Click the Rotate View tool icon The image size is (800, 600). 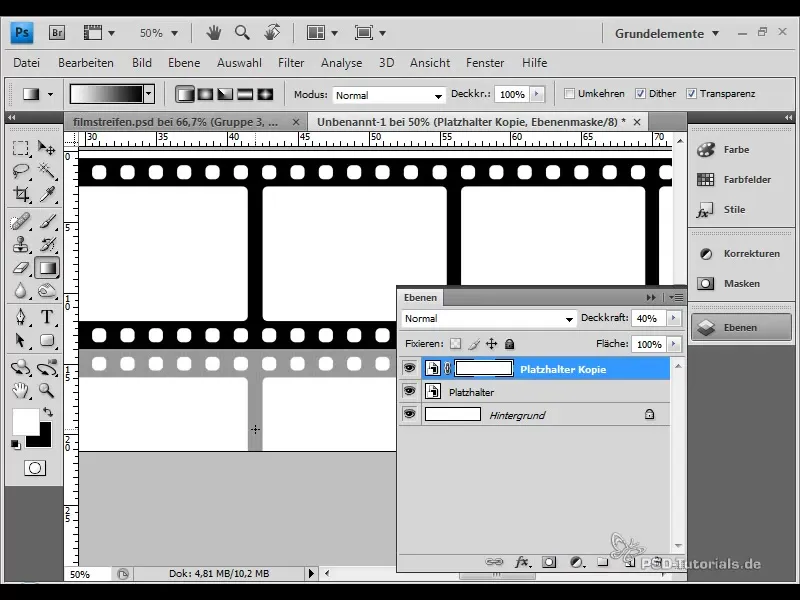[x=272, y=33]
